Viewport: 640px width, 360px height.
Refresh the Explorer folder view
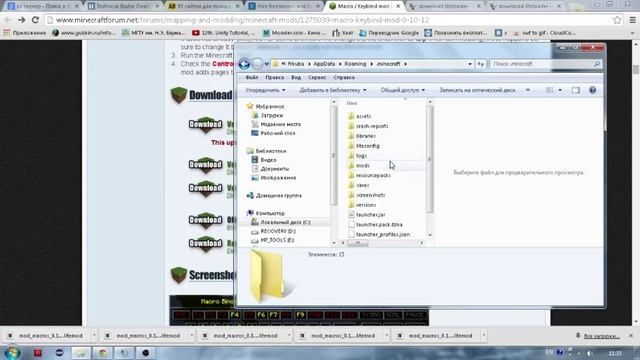click(480, 64)
